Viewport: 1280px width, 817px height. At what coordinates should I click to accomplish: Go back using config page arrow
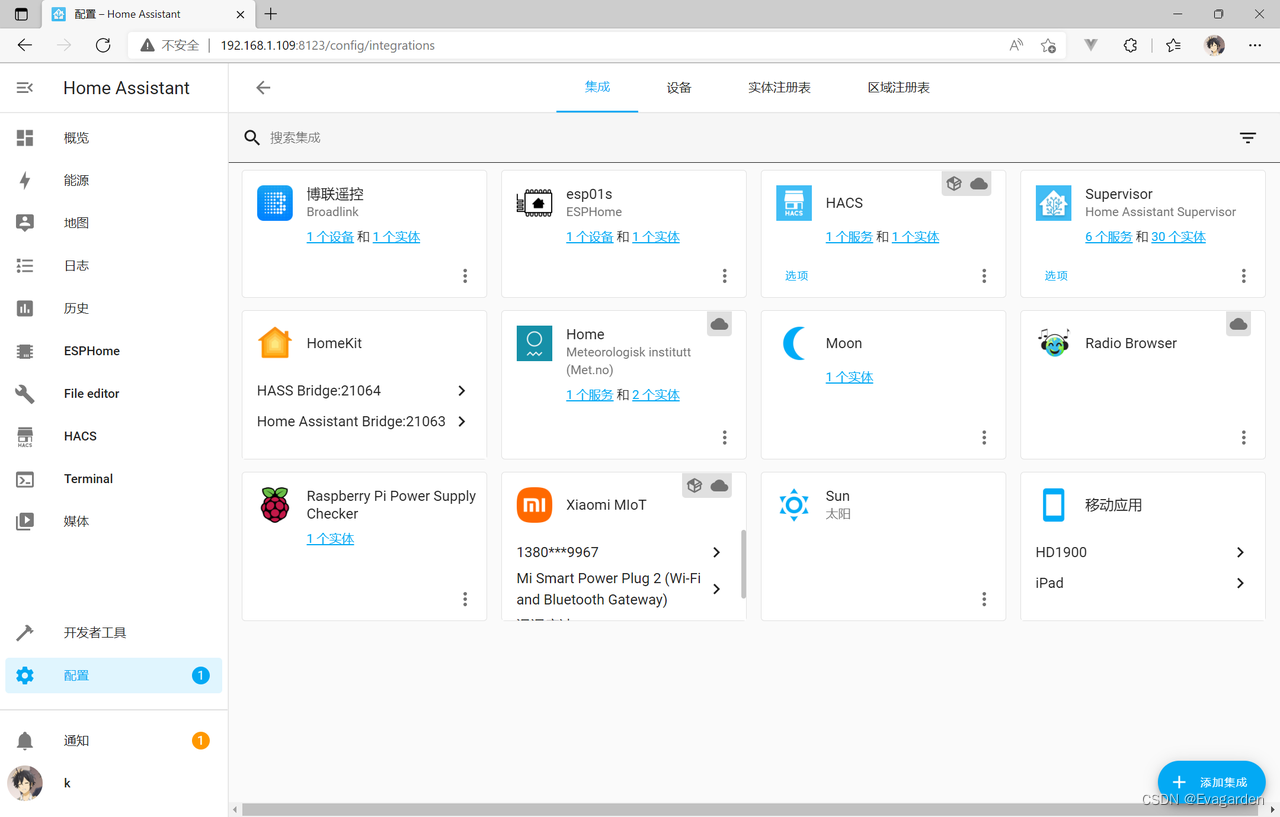coord(263,88)
